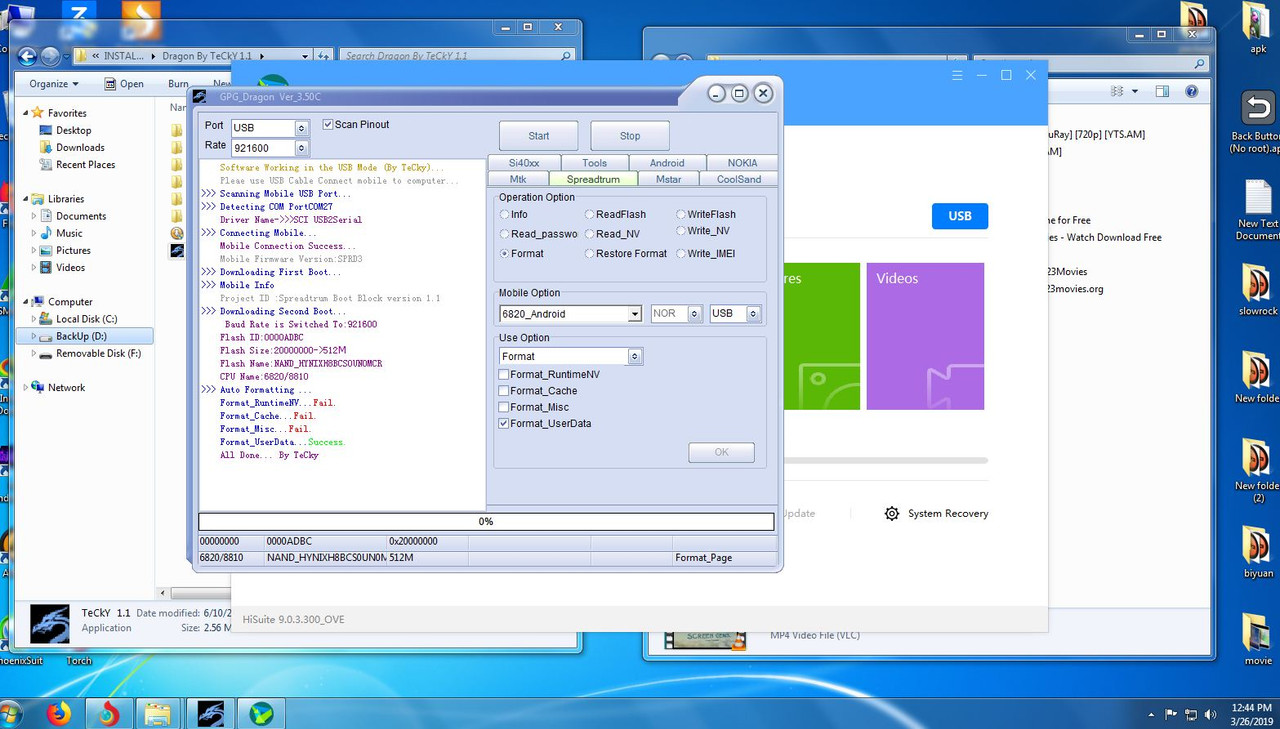Select the Removable Disk (F:) tree item
Screen dimensions: 1280x729
(x=98, y=353)
